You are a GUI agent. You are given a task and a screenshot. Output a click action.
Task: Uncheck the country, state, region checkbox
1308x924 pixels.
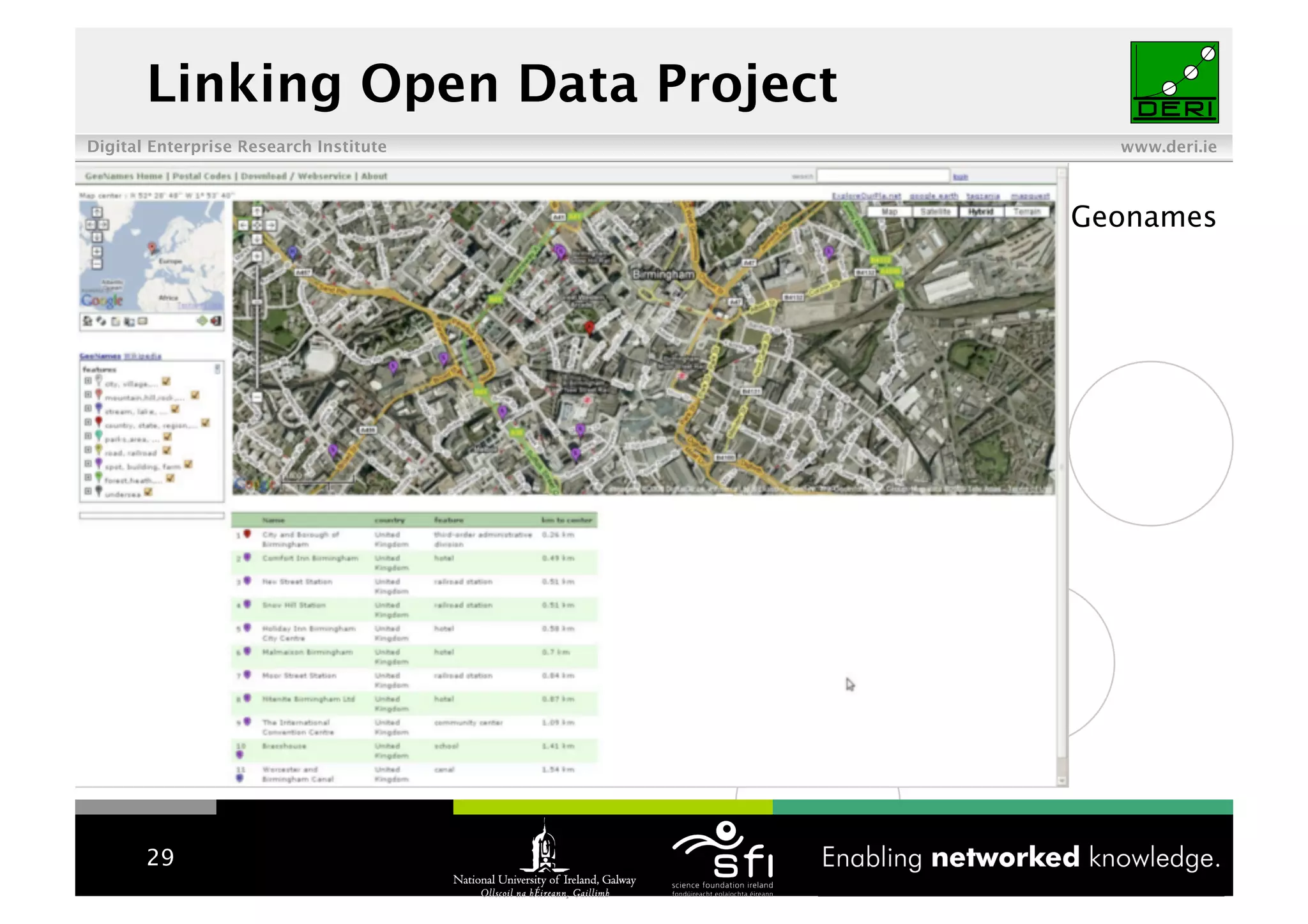(206, 423)
